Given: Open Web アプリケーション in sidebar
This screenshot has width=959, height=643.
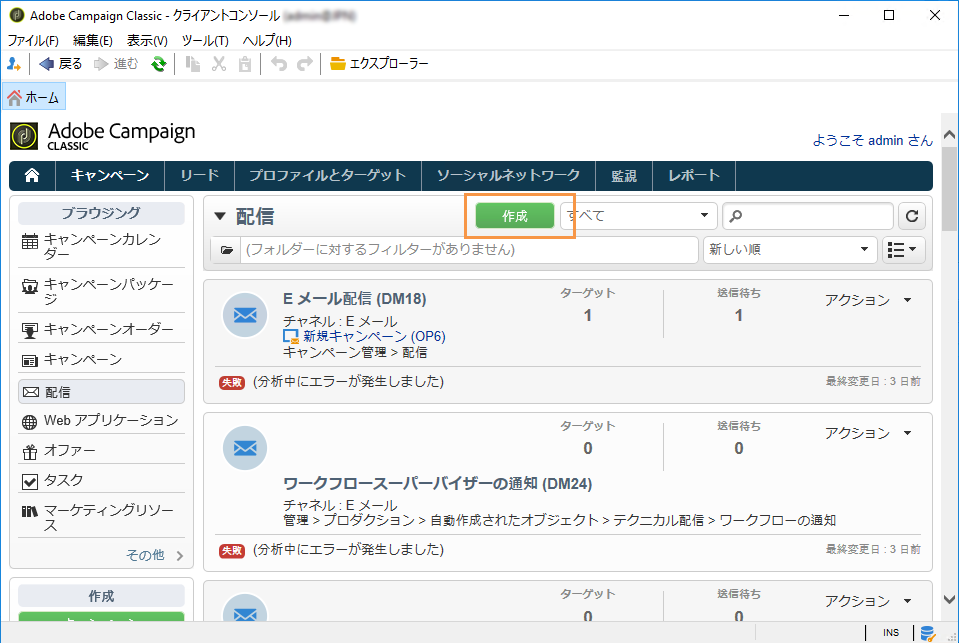Looking at the screenshot, I should click(x=102, y=421).
